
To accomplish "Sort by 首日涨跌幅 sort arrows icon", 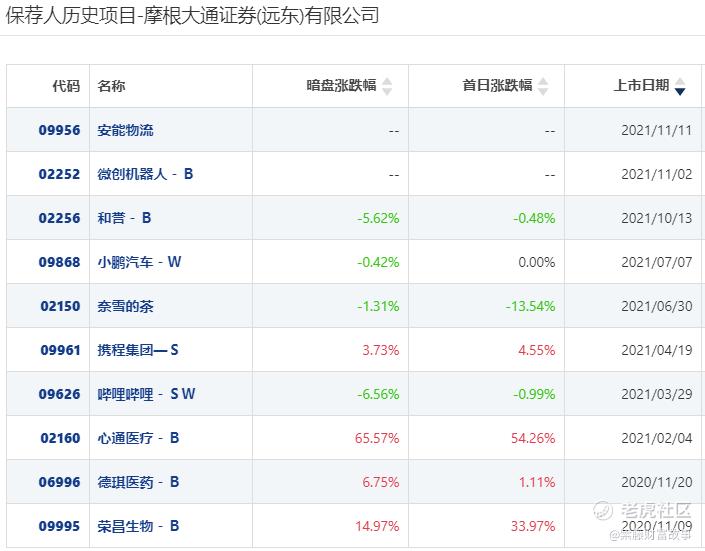I will 544,87.
